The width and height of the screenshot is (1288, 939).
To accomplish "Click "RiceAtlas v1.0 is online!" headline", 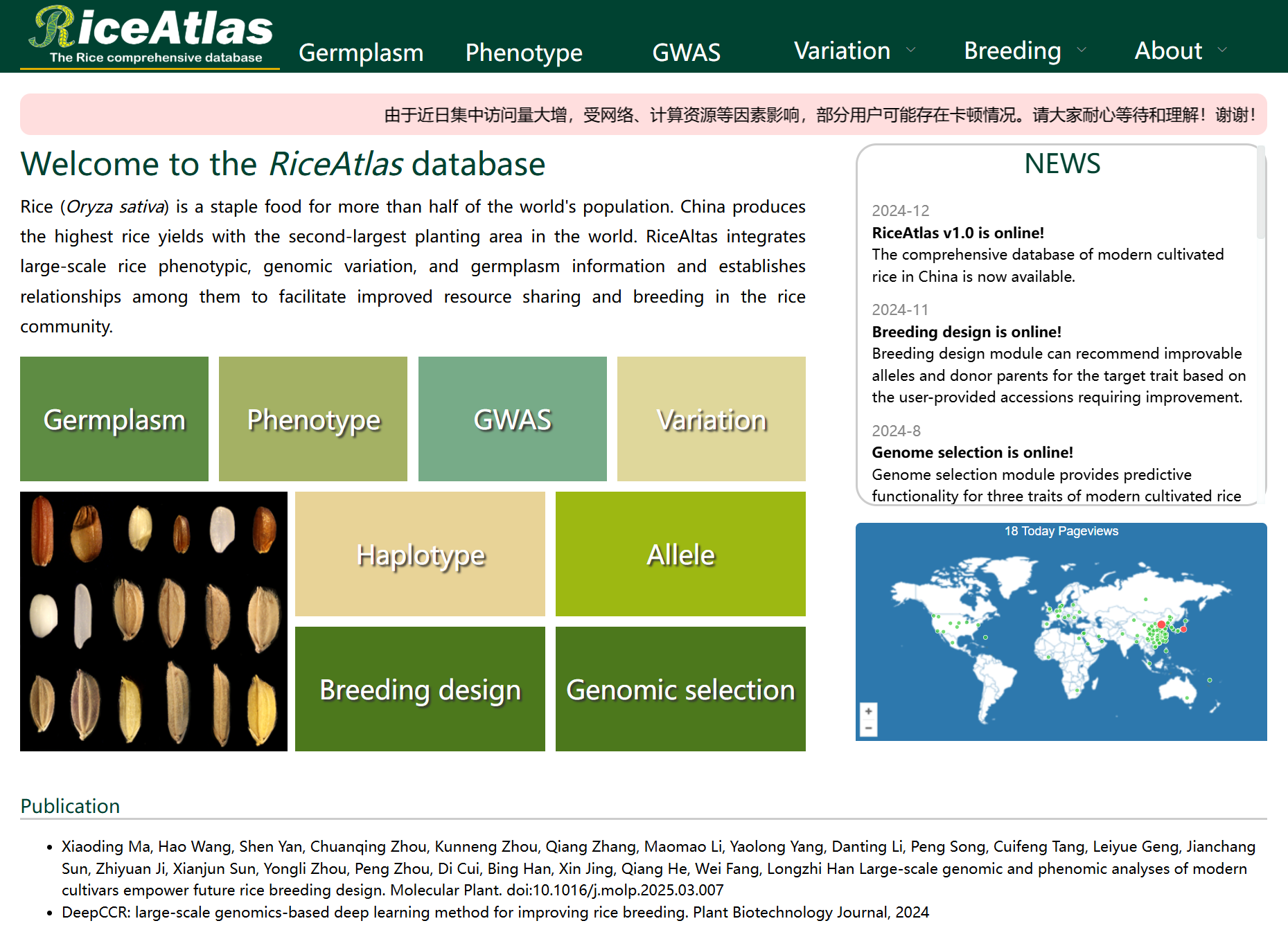I will [958, 233].
